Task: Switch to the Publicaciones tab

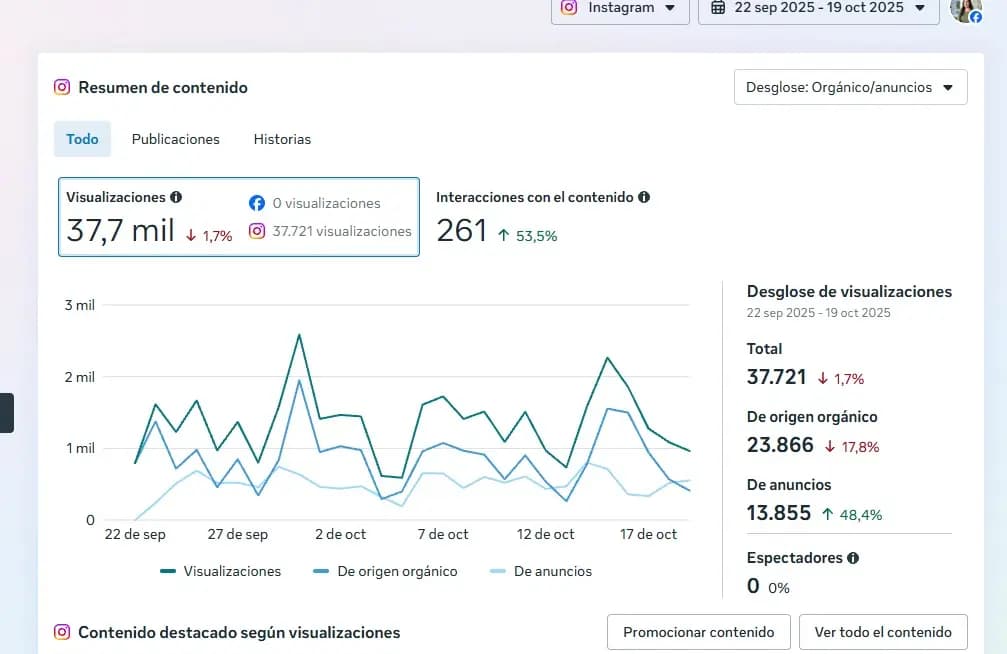Action: point(175,139)
